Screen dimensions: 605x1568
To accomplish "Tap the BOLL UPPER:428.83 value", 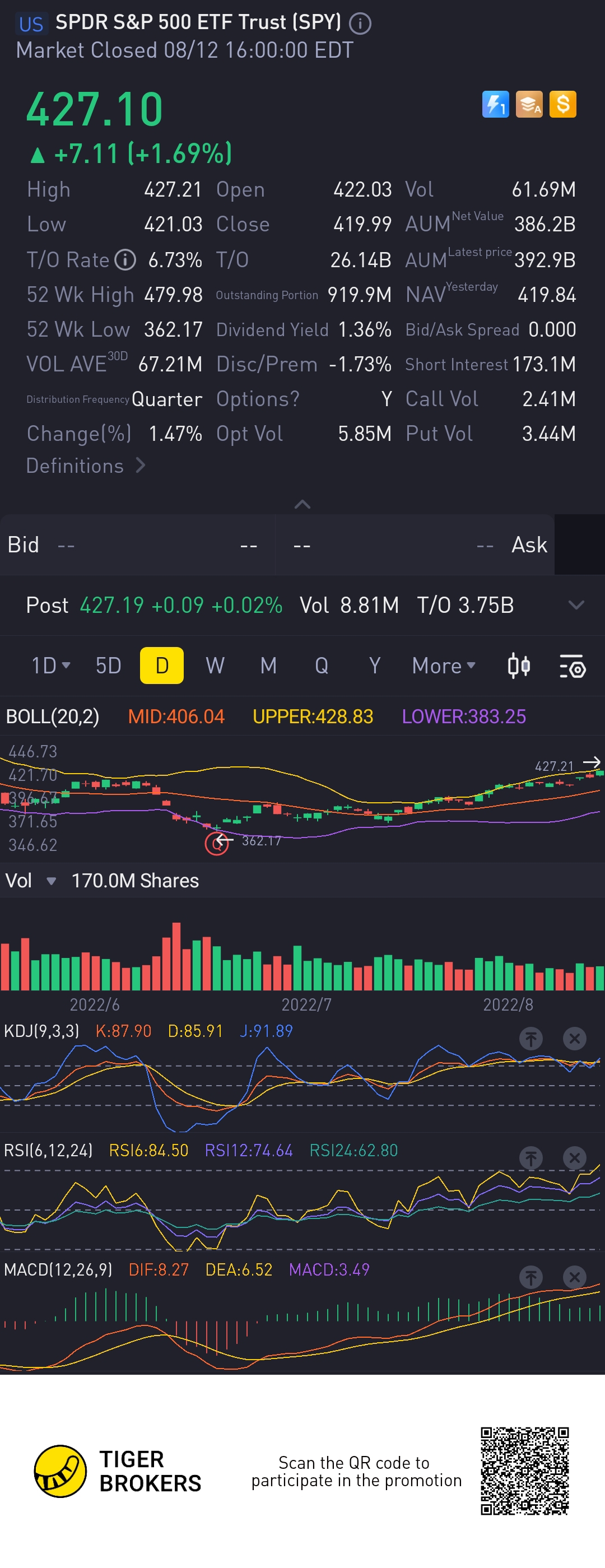I will [313, 716].
